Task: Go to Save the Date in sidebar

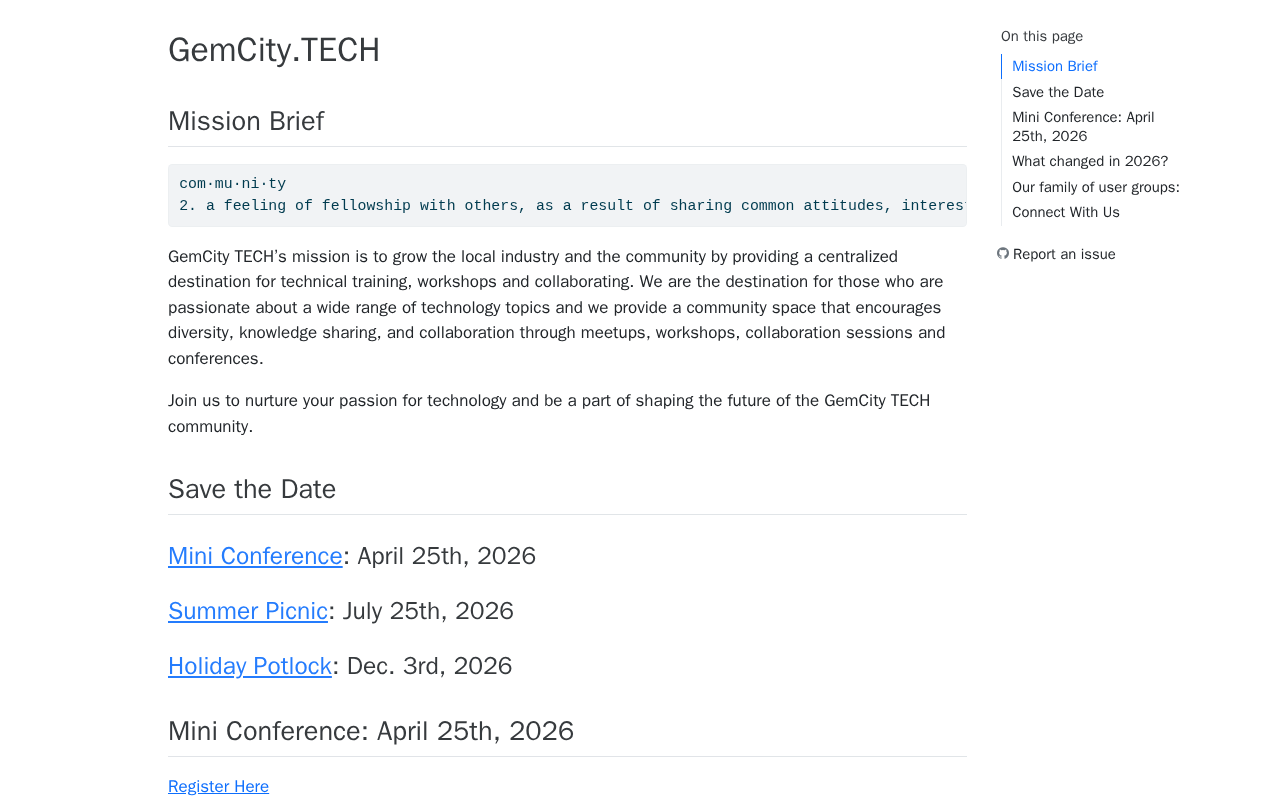Action: pyautogui.click(x=1058, y=92)
